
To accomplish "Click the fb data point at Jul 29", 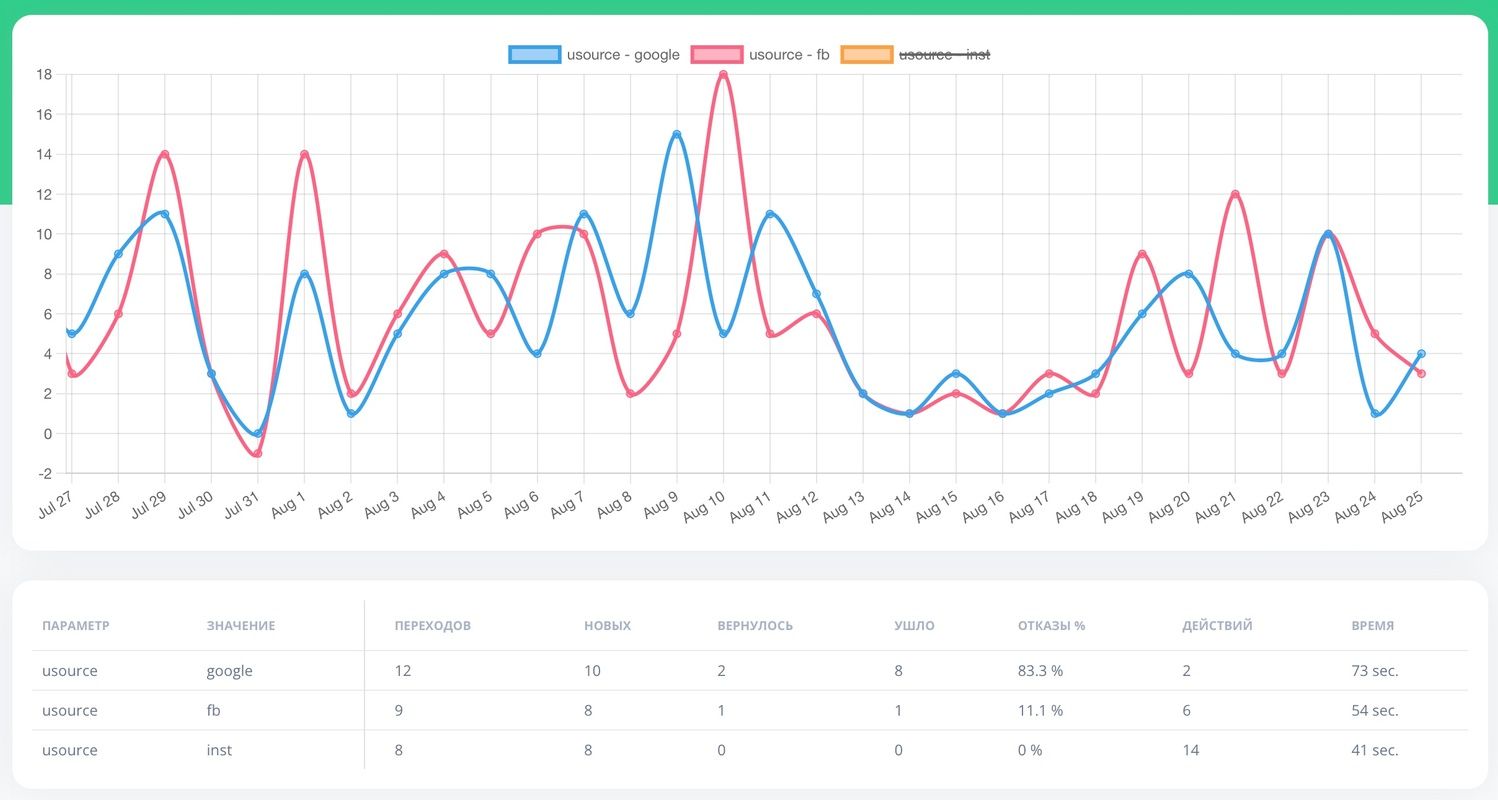I will [x=165, y=154].
